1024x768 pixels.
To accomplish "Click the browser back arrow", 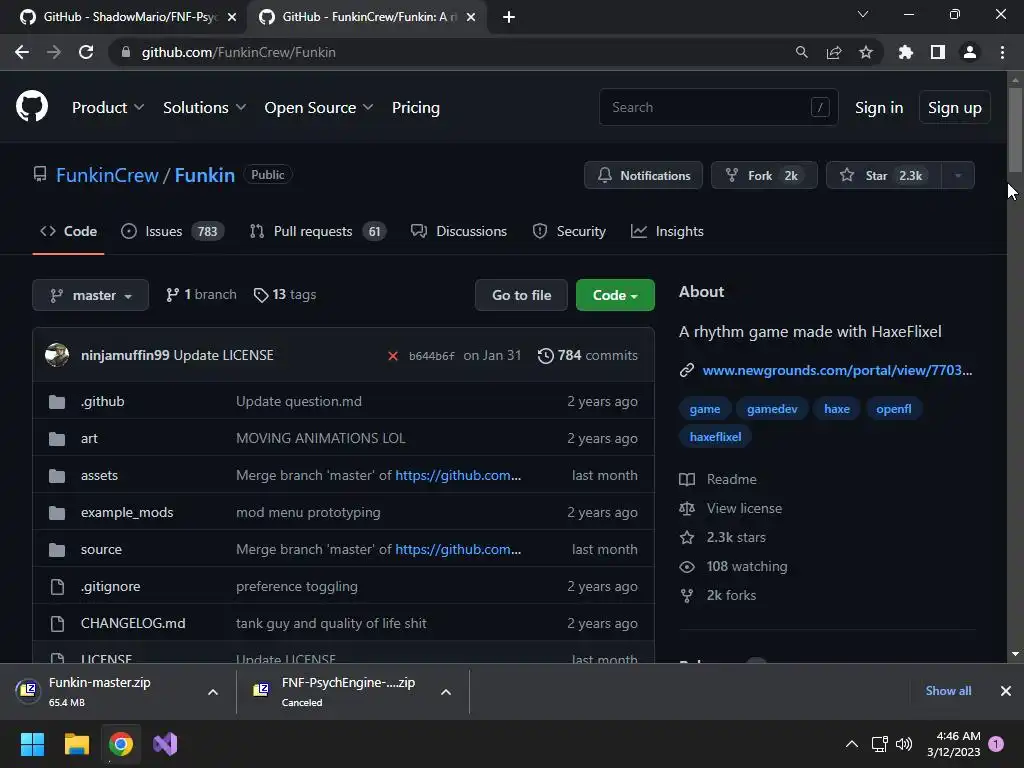I will (22, 52).
